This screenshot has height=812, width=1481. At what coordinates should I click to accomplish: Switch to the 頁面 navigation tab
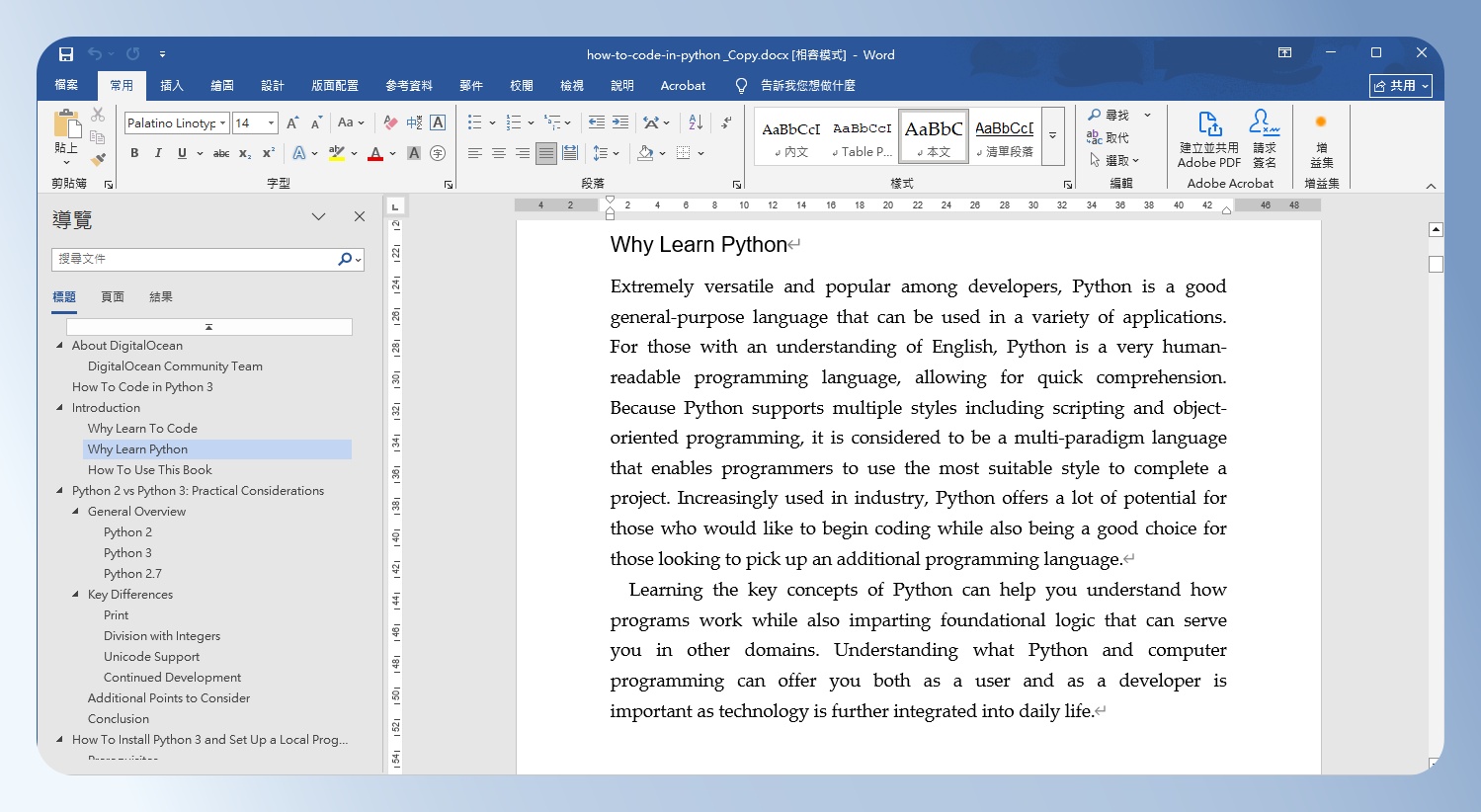coord(113,296)
